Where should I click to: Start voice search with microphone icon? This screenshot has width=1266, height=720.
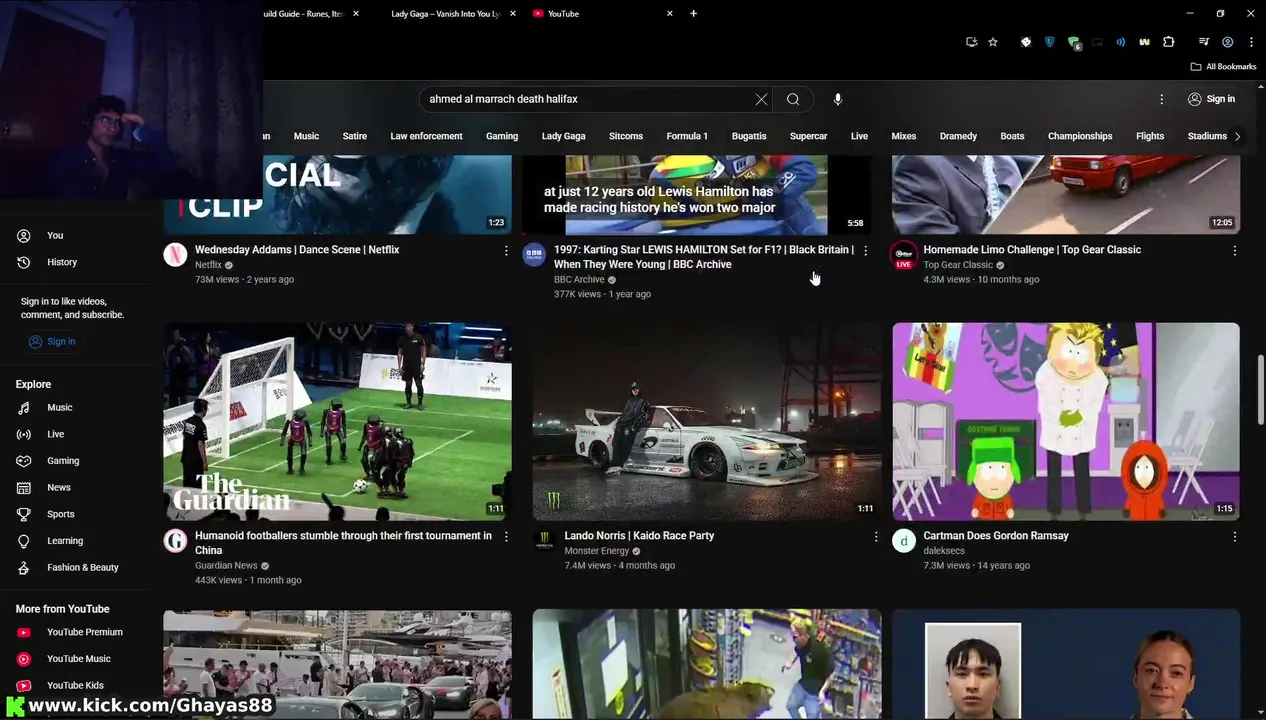[838, 99]
